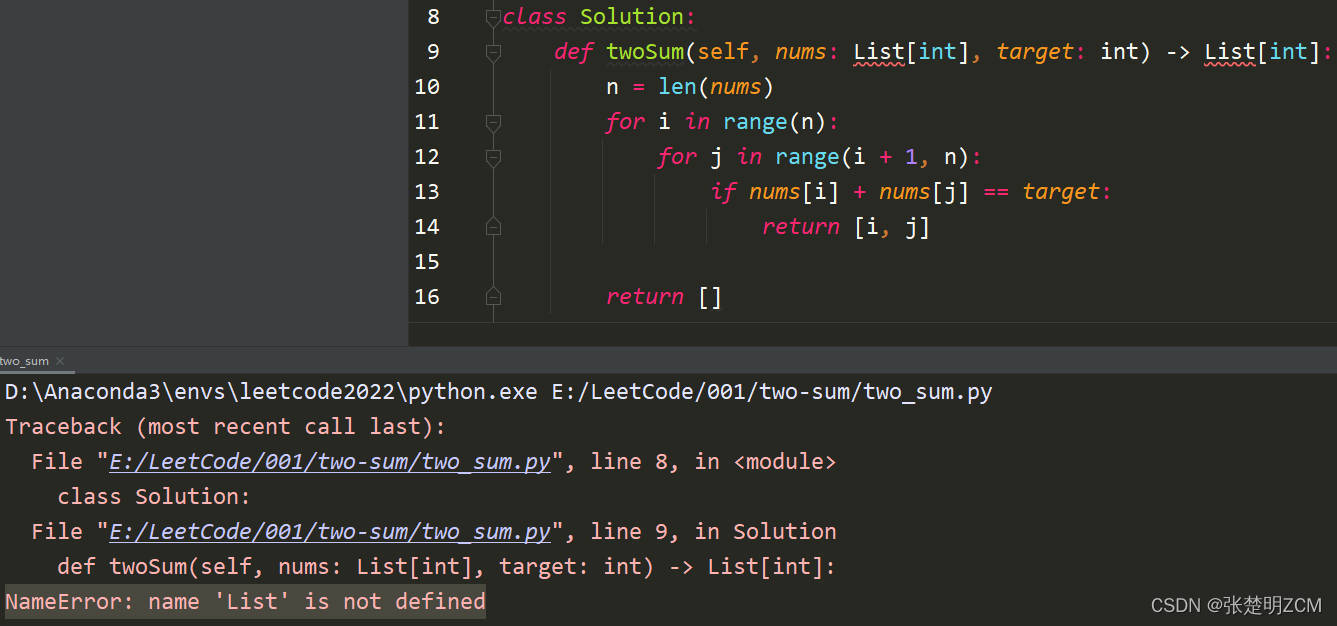Viewport: 1337px width, 626px height.
Task: Click the python.exe path in console output
Action: pyautogui.click(x=270, y=391)
